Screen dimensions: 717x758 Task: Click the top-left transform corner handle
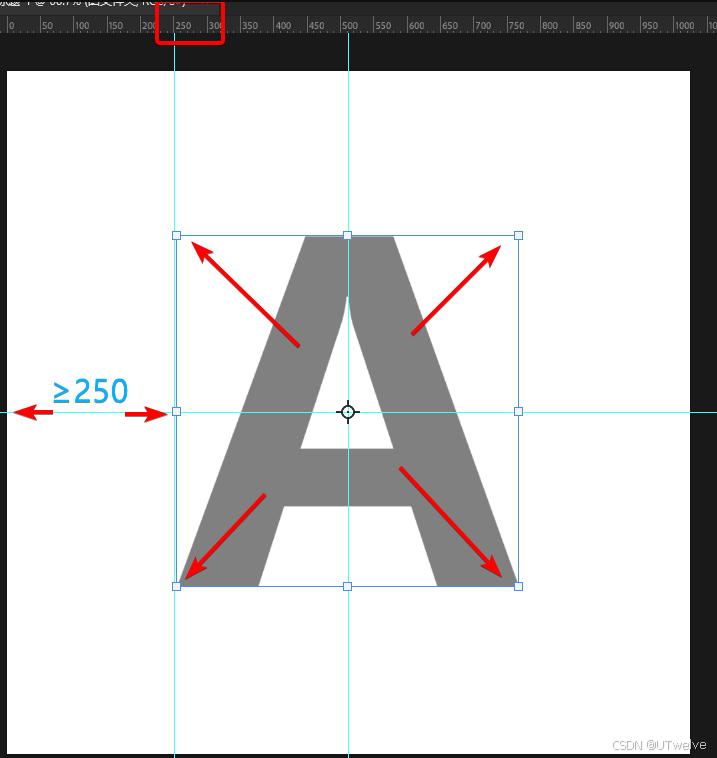click(176, 235)
